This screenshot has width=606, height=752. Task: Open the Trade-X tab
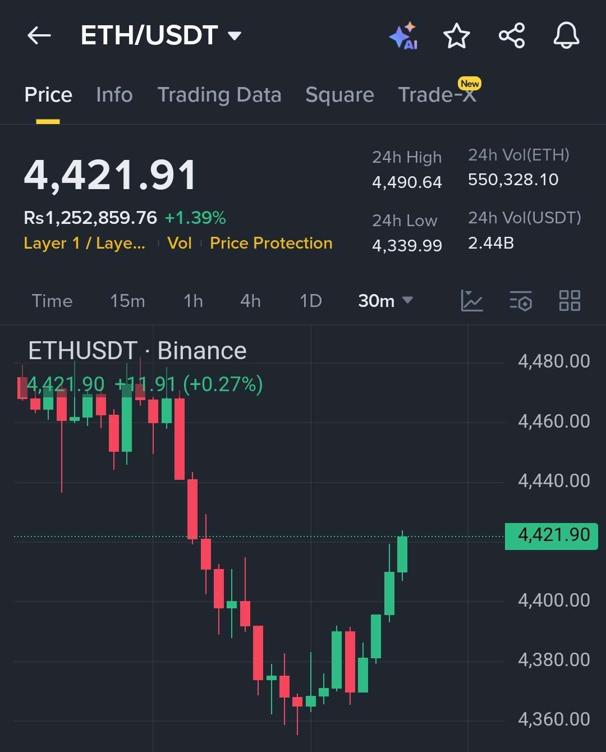click(437, 95)
